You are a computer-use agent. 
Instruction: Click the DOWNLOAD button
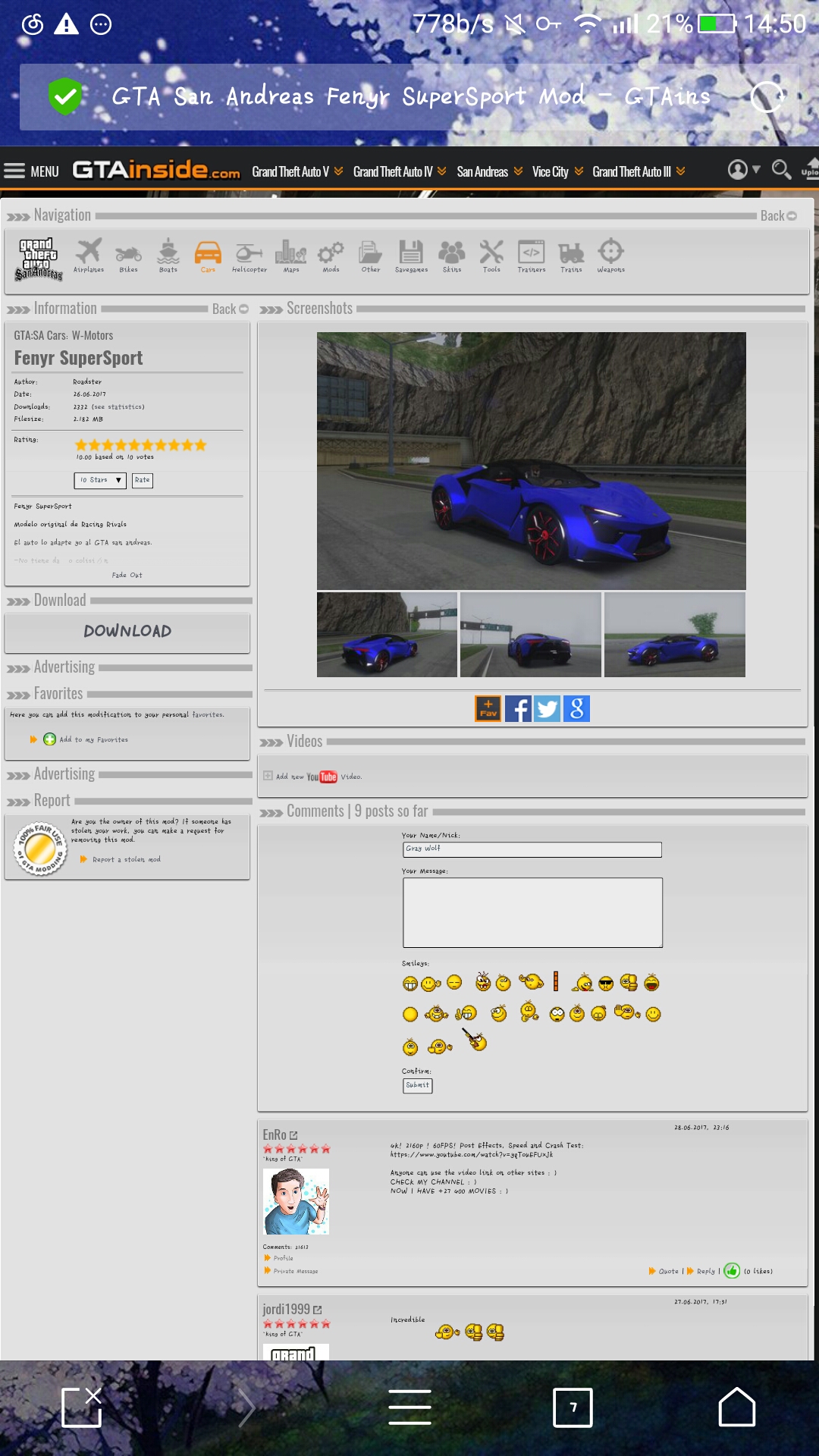coord(127,632)
